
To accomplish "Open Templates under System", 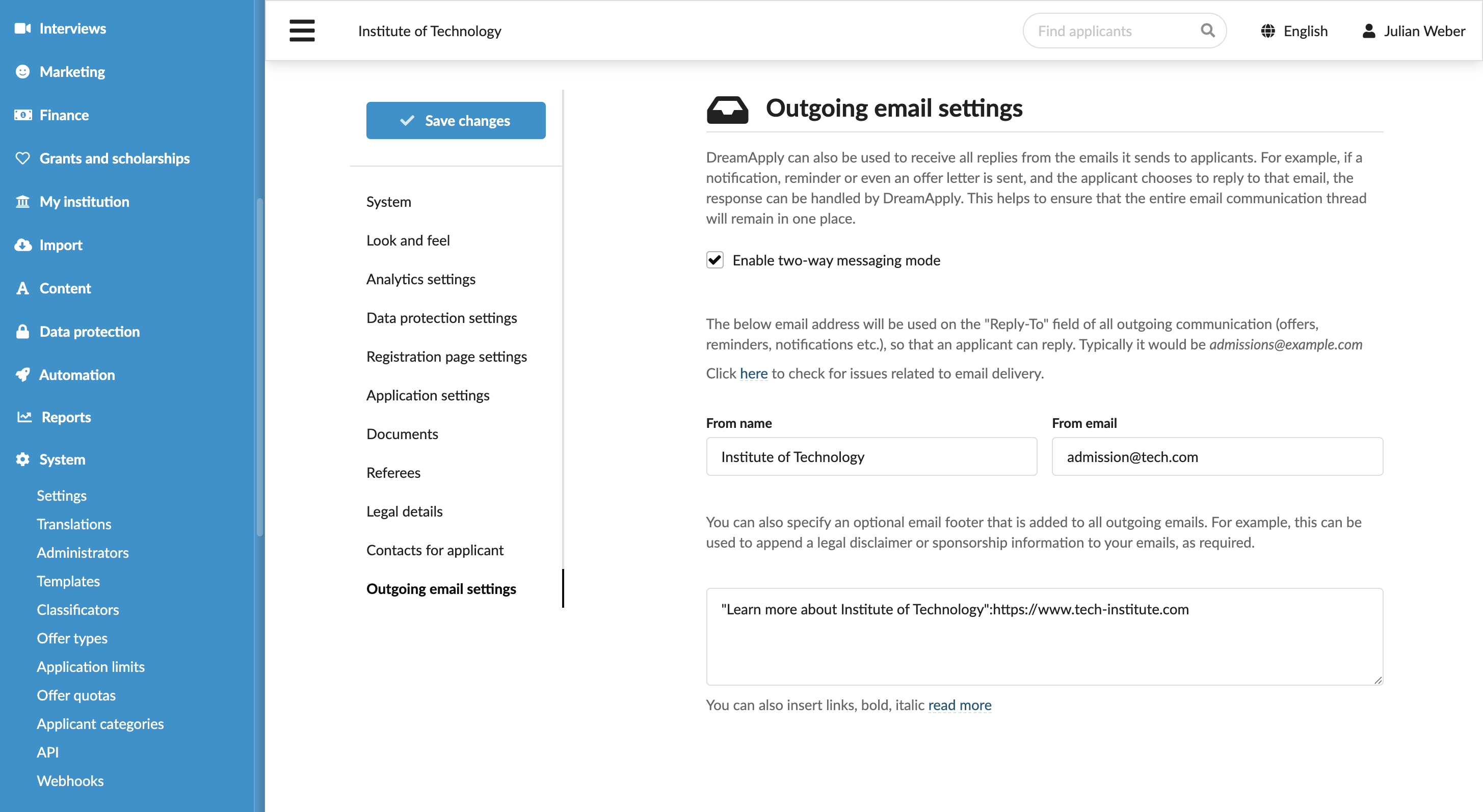I will click(x=68, y=581).
